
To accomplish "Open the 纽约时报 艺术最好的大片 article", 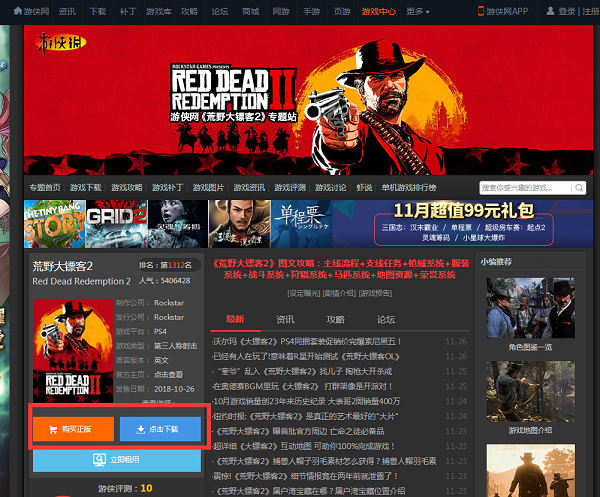I will [x=305, y=416].
